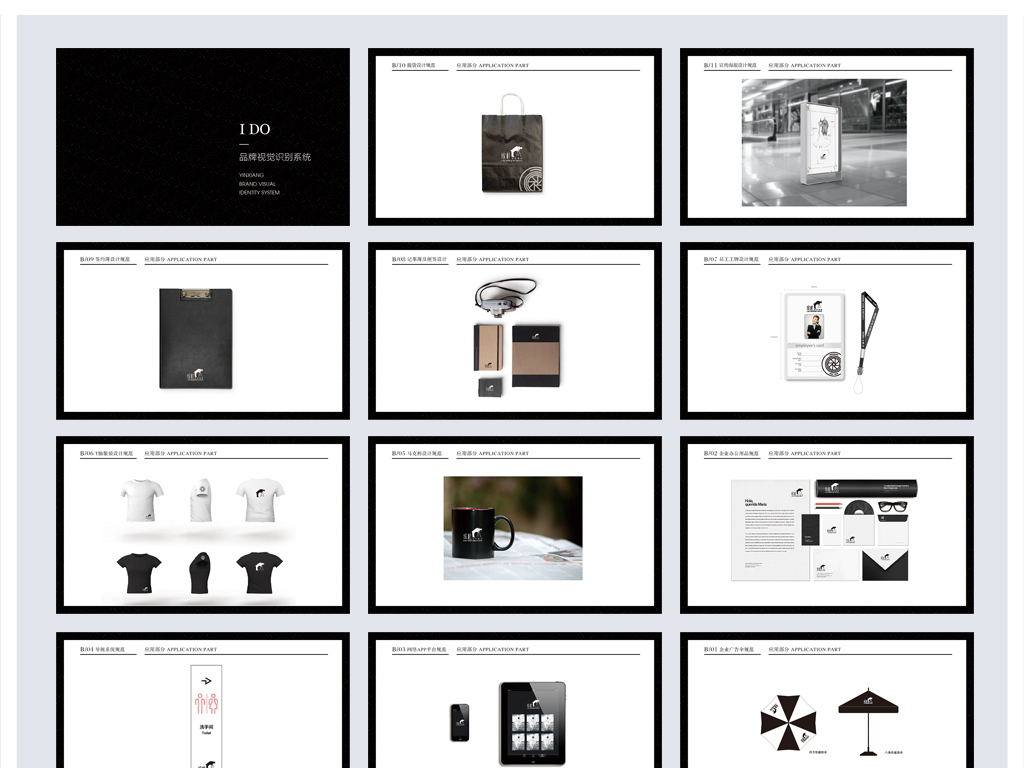Click the iPad mockup image

pos(532,724)
